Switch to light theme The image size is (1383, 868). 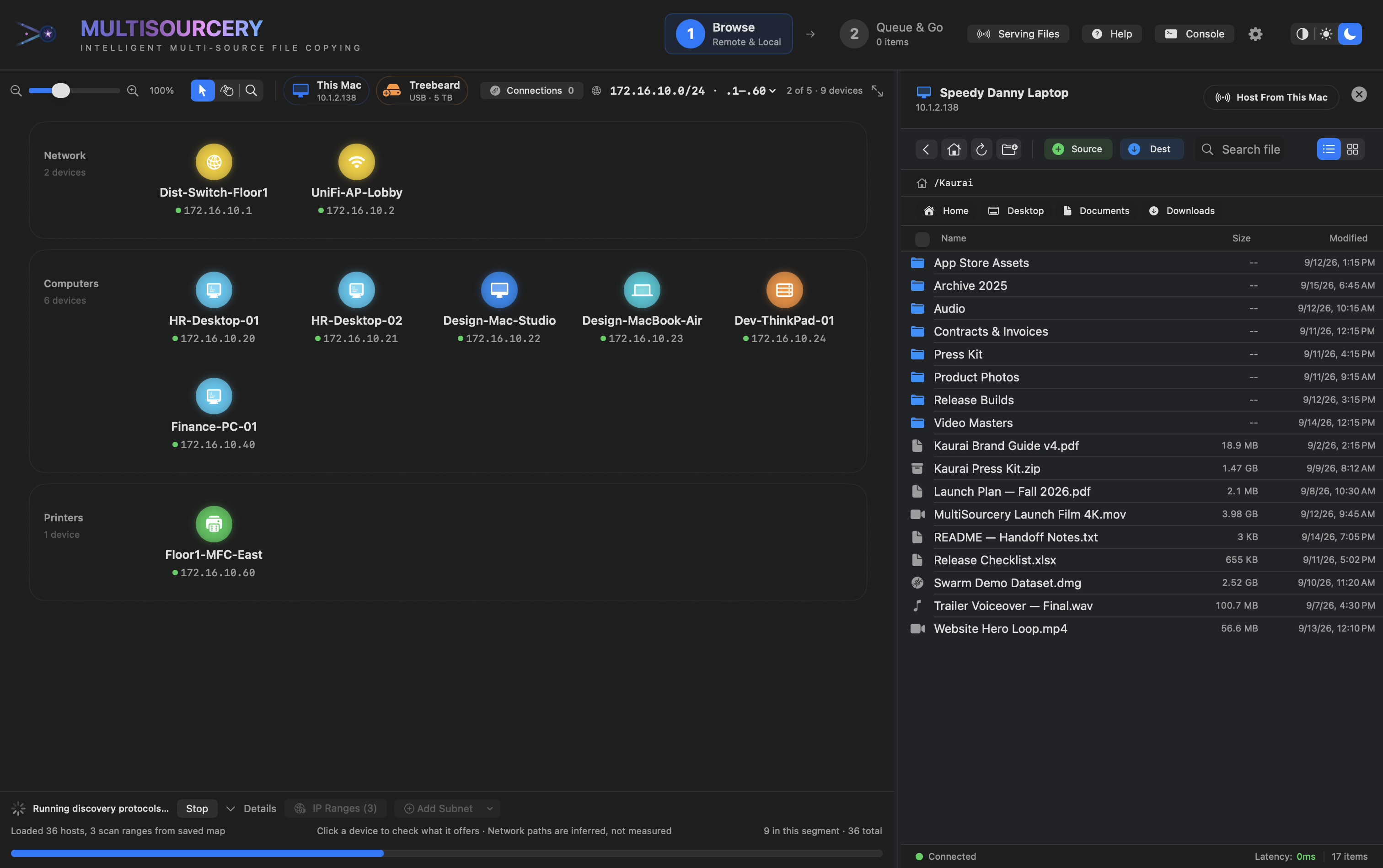coord(1326,34)
